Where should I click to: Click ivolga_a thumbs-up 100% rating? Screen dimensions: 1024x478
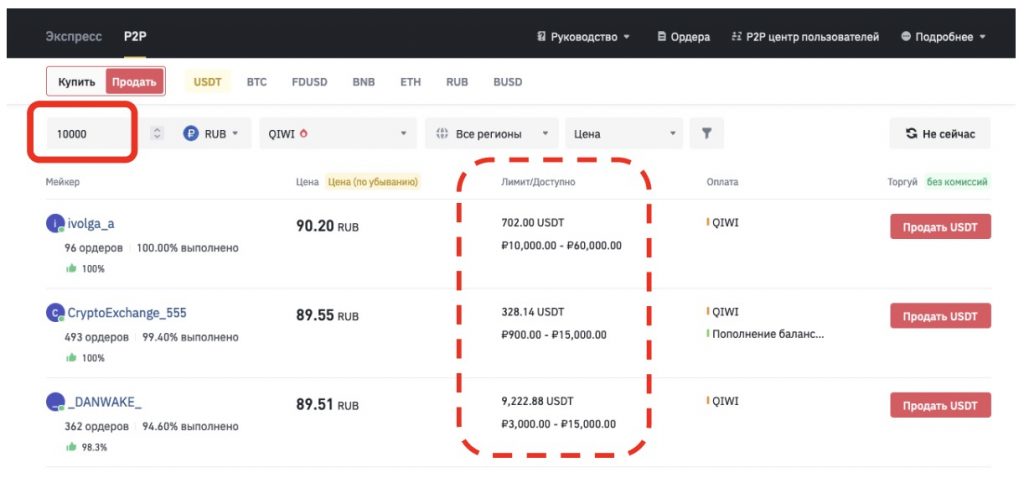(x=86, y=268)
